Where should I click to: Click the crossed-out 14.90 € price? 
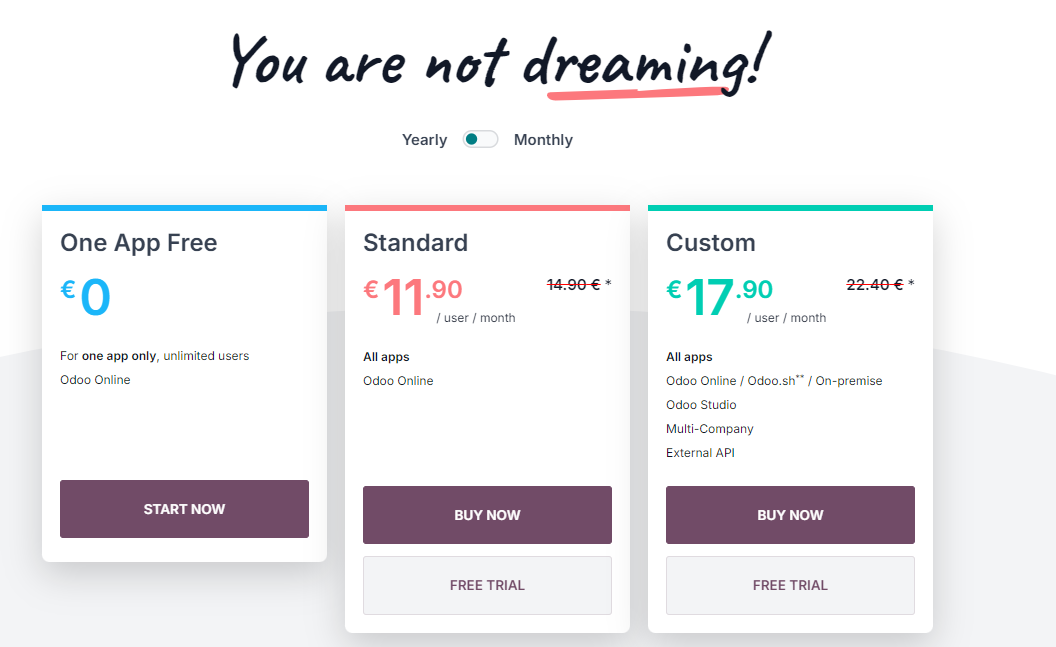(x=573, y=285)
